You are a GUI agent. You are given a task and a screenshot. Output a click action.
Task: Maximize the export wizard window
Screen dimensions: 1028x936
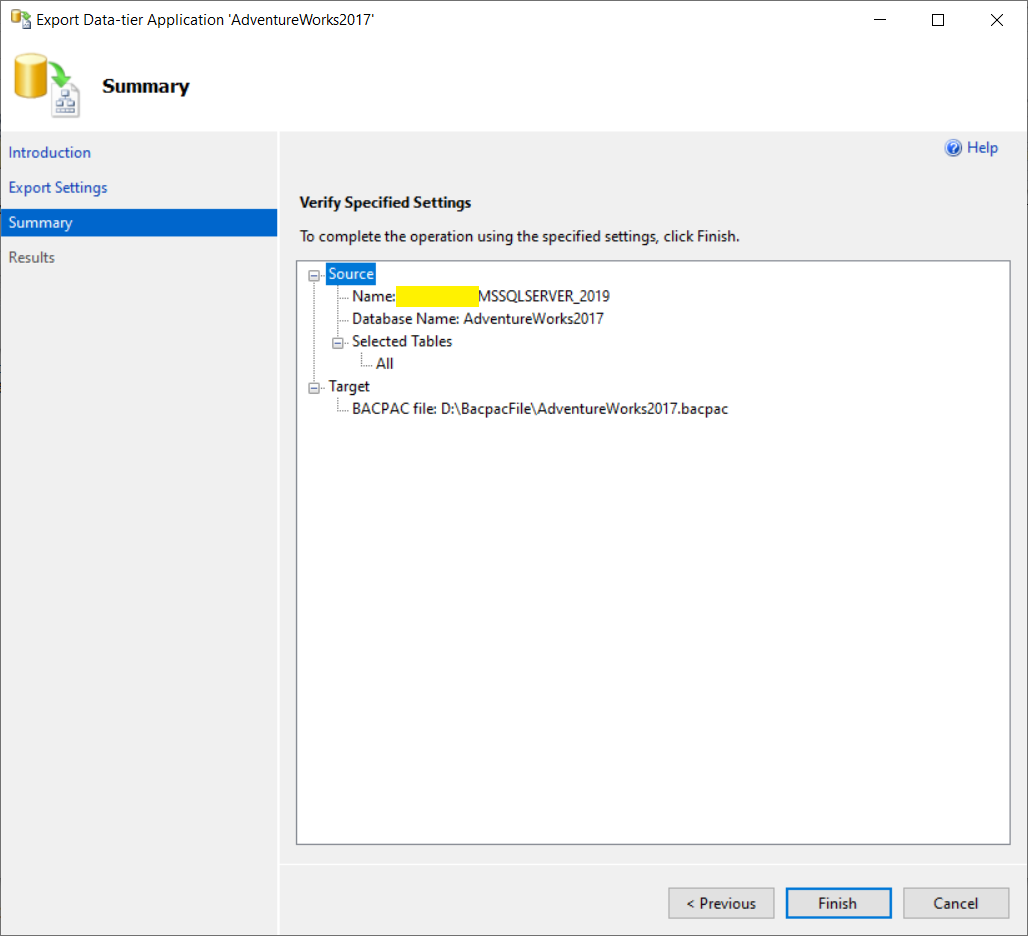(938, 20)
